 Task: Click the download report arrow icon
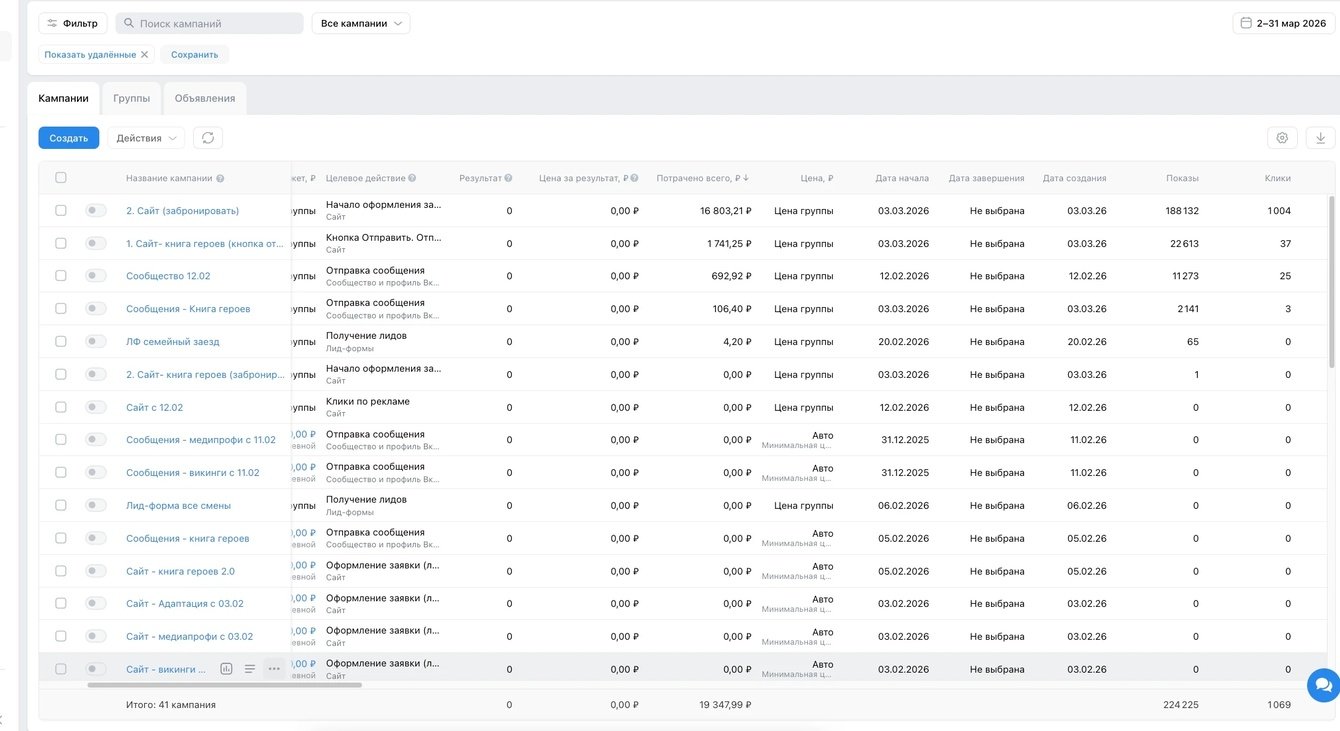(1320, 138)
